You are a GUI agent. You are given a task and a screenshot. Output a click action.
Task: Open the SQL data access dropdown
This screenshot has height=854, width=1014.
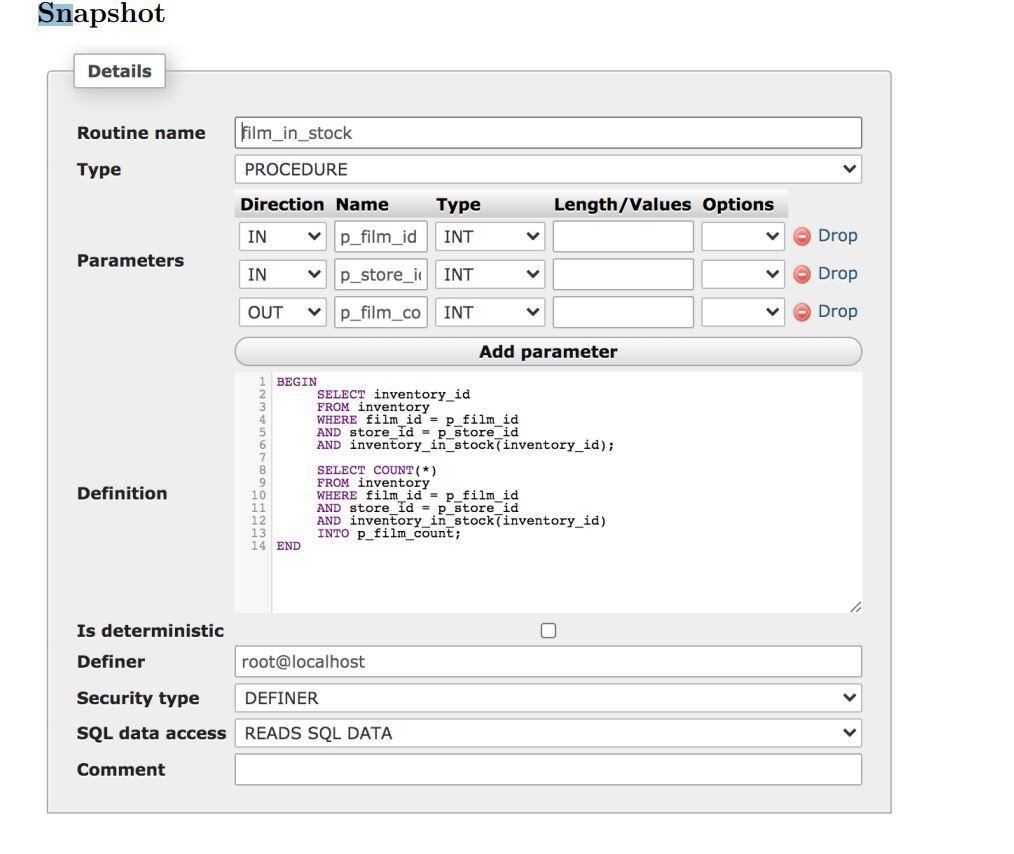coord(548,733)
